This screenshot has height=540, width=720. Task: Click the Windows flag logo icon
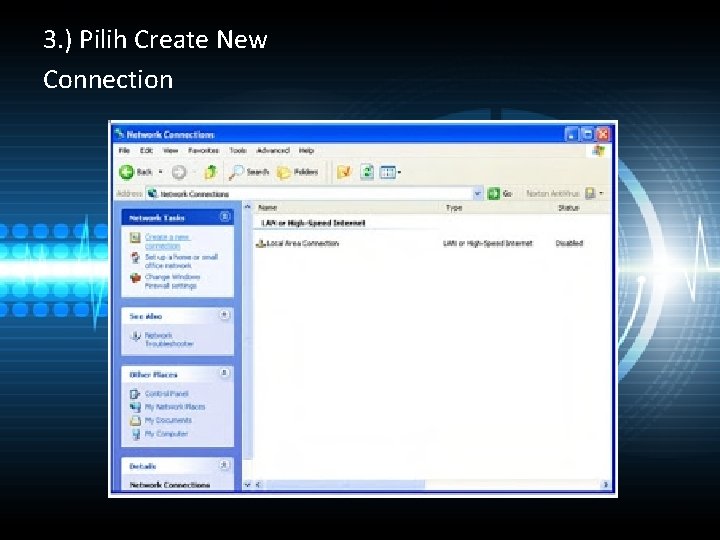(x=599, y=151)
